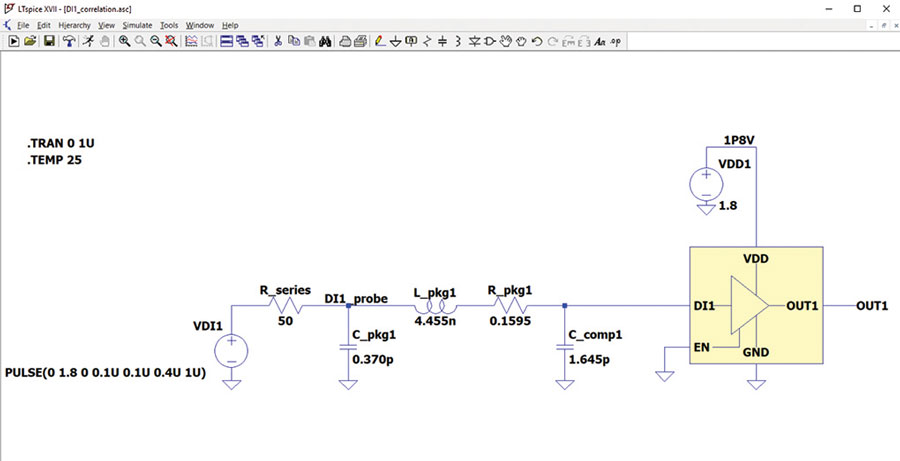The width and height of the screenshot is (900, 461).
Task: Open the Find binoculars tool
Action: tap(325, 41)
